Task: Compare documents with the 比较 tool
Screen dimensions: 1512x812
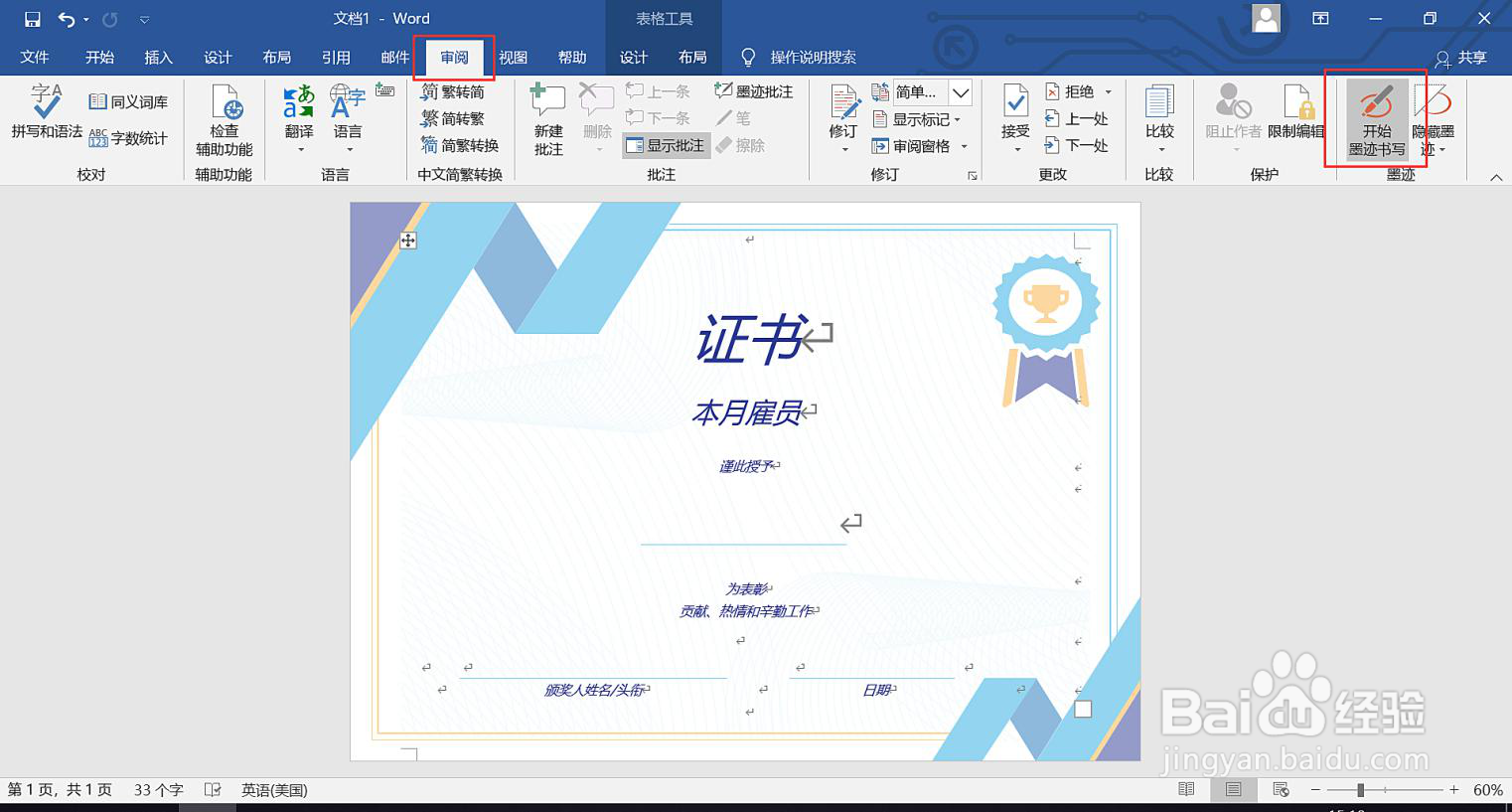Action: pyautogui.click(x=1158, y=112)
